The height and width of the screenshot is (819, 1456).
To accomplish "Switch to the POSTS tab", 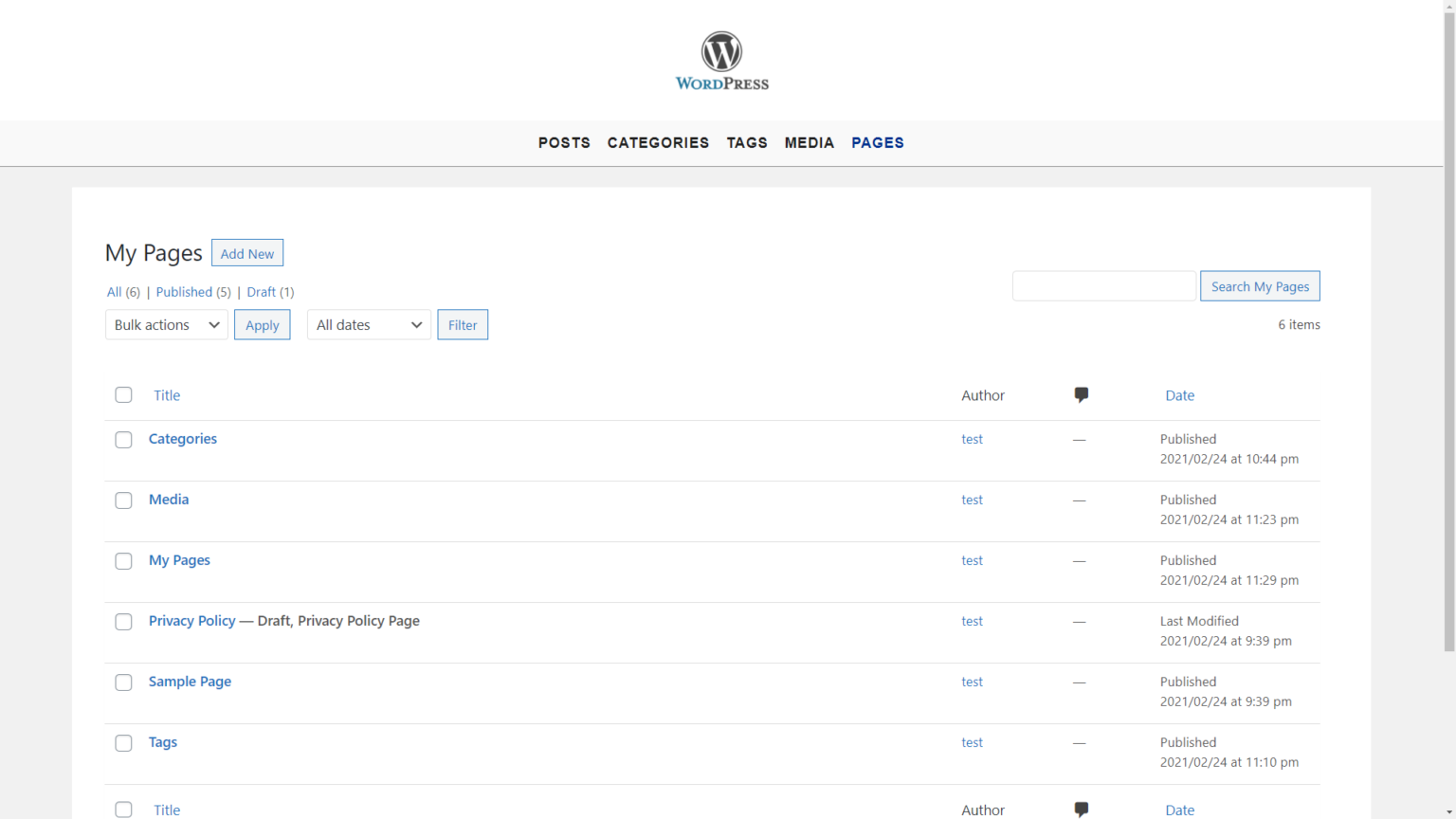I will [x=564, y=142].
